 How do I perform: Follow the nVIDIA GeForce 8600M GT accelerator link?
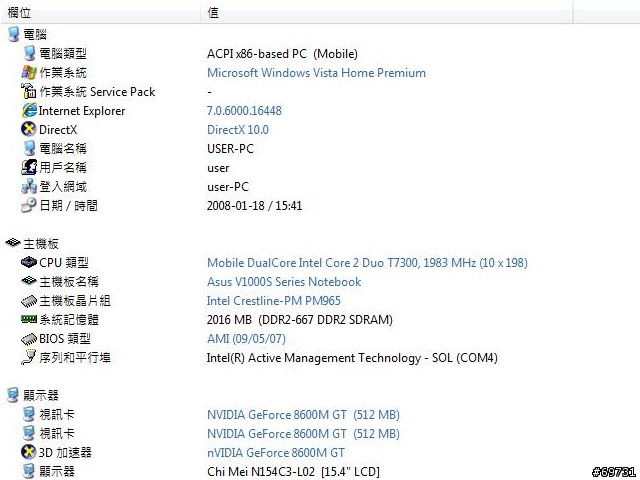point(276,453)
